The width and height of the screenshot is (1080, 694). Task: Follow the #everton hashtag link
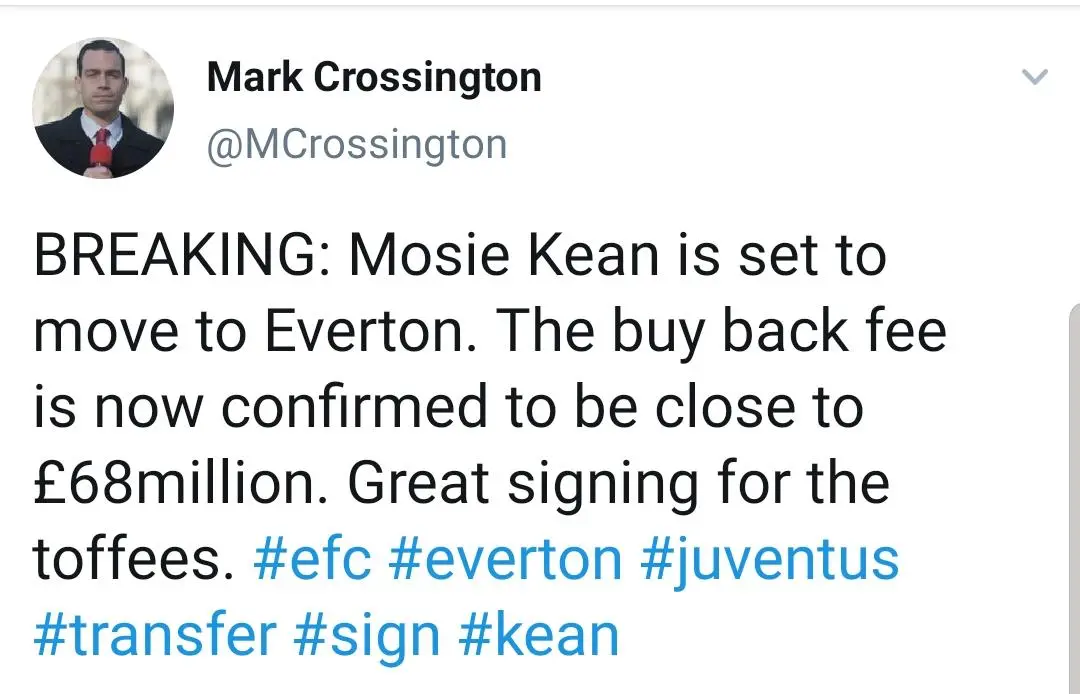504,560
